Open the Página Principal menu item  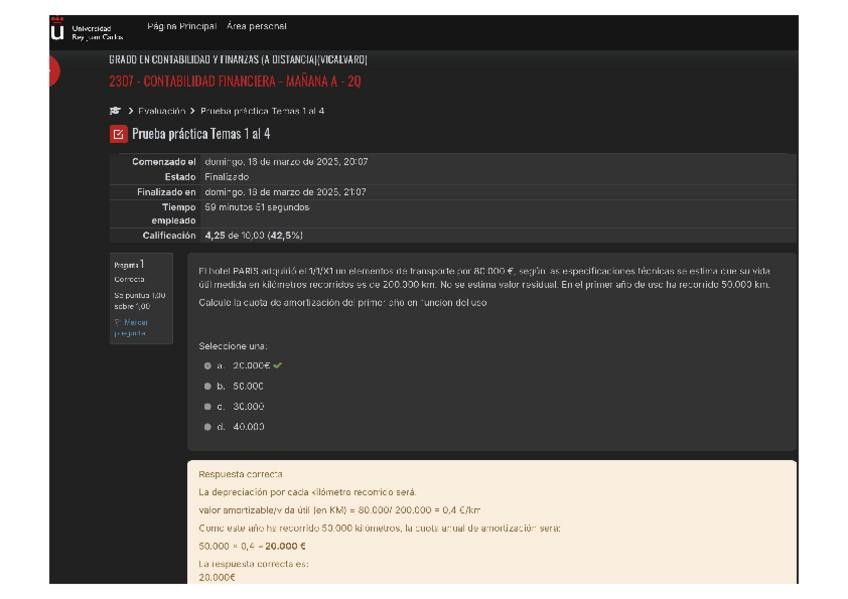(x=181, y=26)
